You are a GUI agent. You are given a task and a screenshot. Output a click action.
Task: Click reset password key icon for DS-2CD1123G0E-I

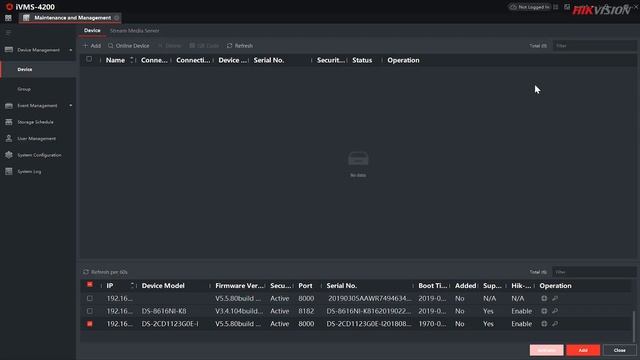[x=555, y=324]
